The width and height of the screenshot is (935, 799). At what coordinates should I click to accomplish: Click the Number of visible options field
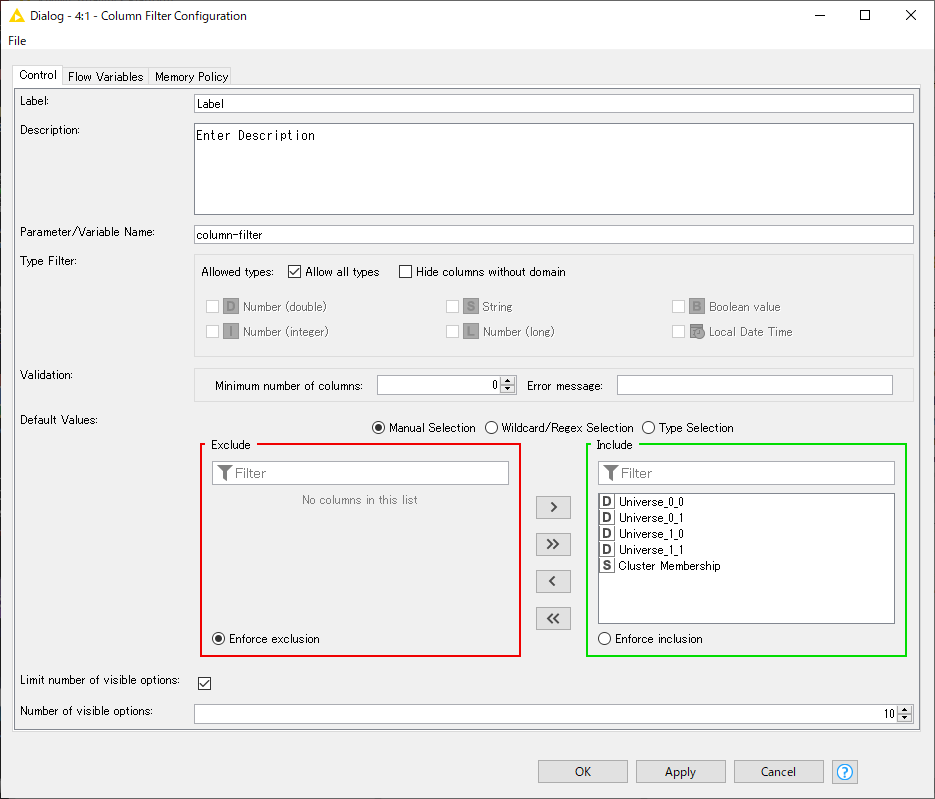(546, 714)
